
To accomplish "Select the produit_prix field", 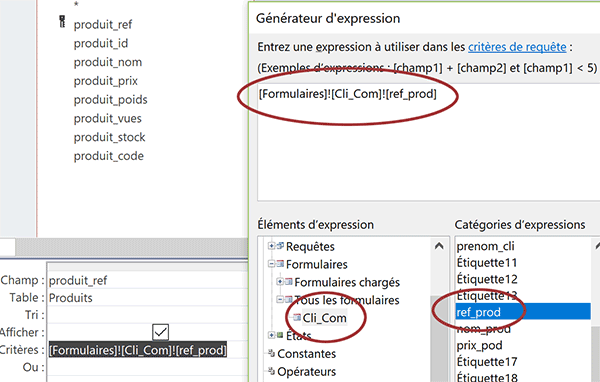I will (x=106, y=81).
